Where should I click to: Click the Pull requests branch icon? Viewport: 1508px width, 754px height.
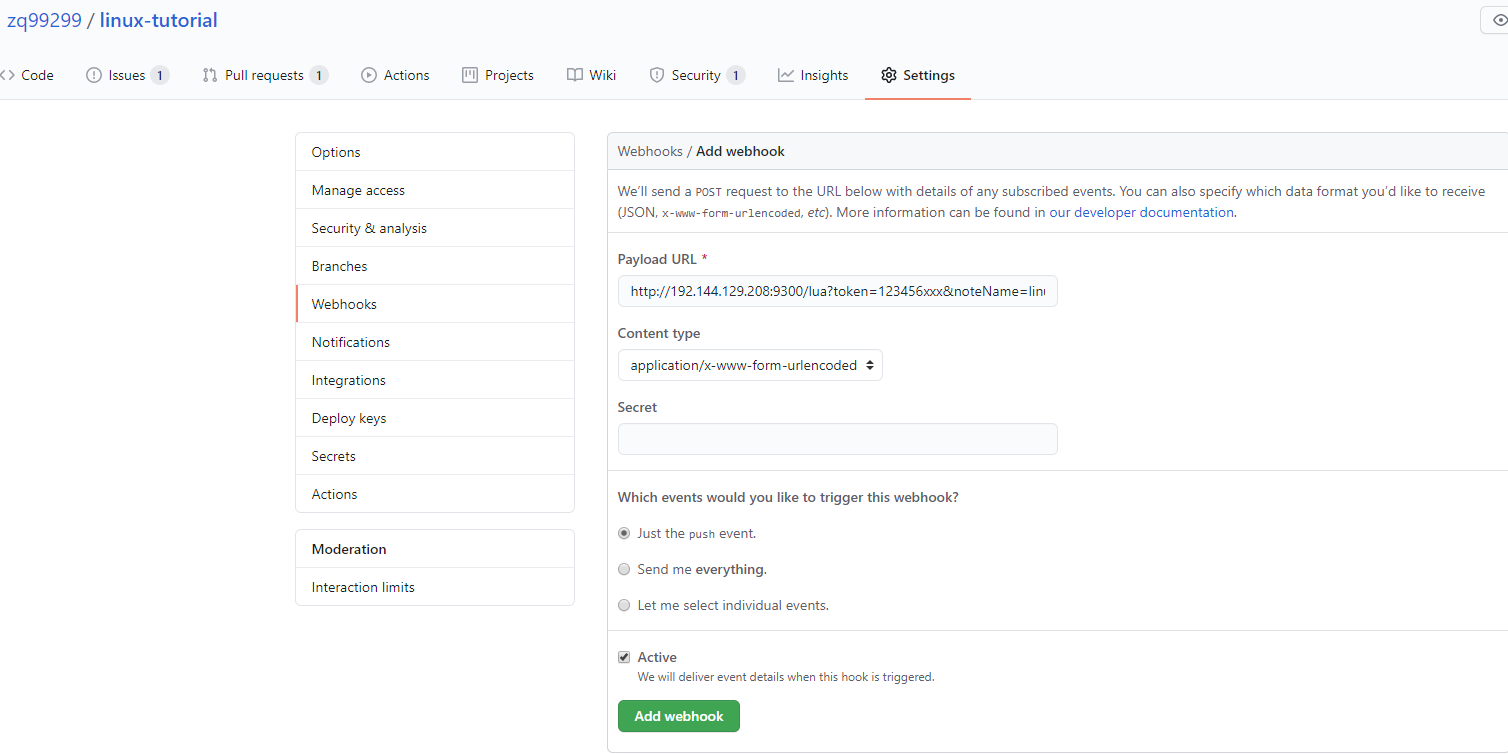click(x=210, y=75)
